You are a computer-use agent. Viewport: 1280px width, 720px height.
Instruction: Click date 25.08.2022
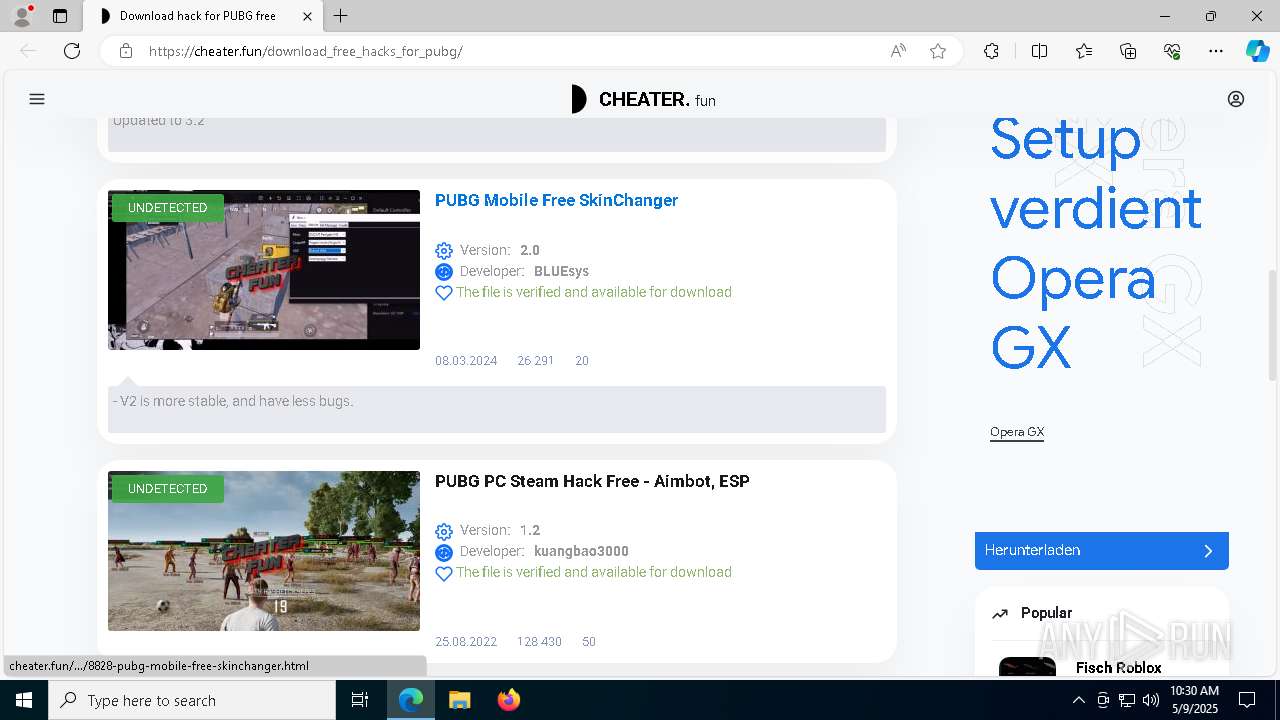point(466,642)
